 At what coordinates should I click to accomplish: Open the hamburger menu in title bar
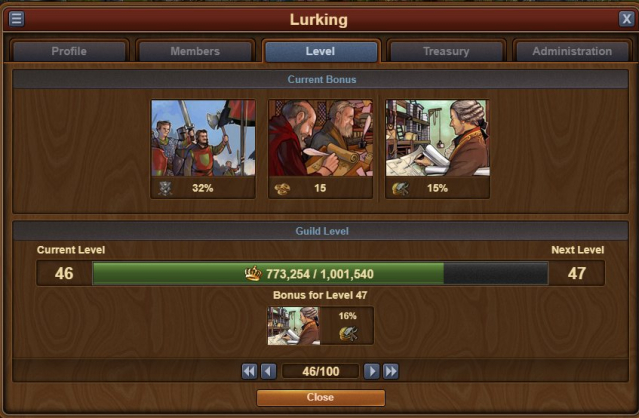coord(16,19)
